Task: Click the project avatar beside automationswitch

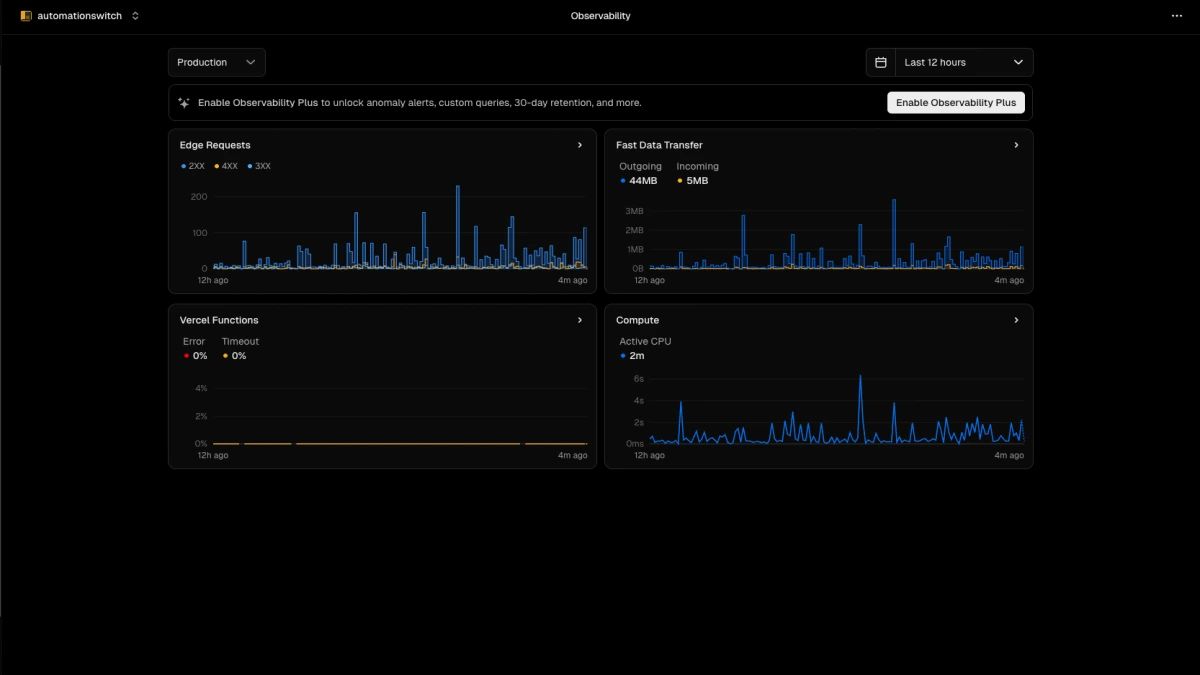Action: (27, 15)
